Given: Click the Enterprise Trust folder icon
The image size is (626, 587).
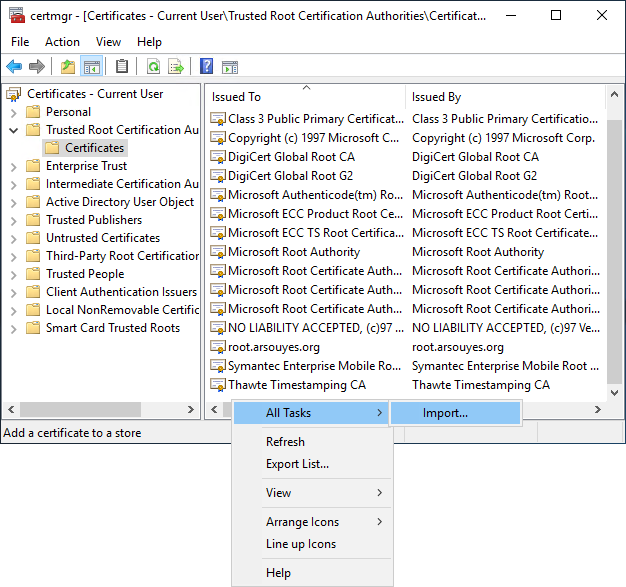Looking at the screenshot, I should 33,166.
